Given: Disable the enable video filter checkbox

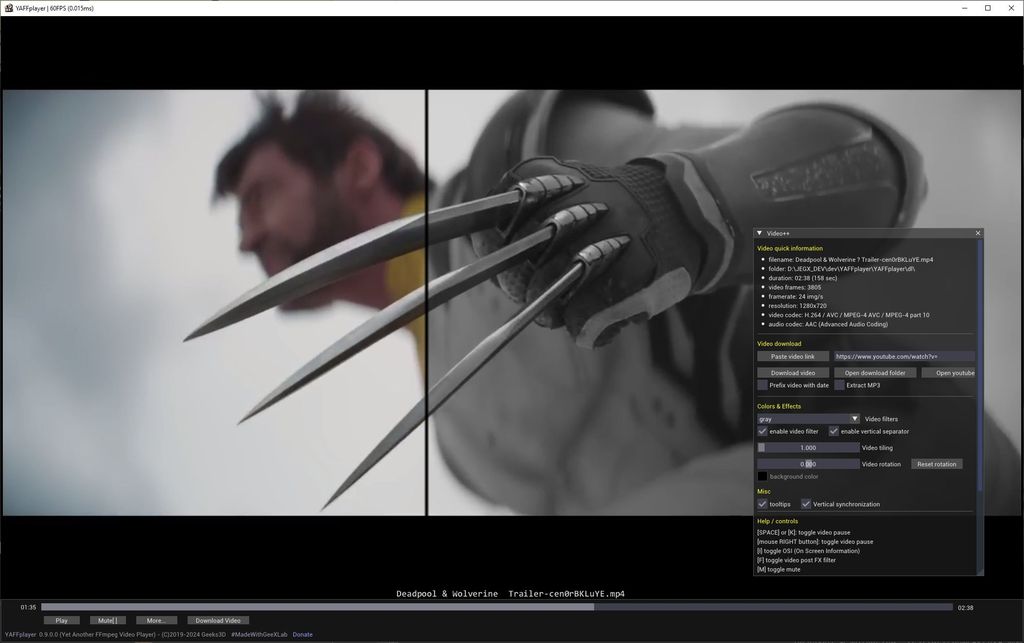Looking at the screenshot, I should (x=762, y=431).
